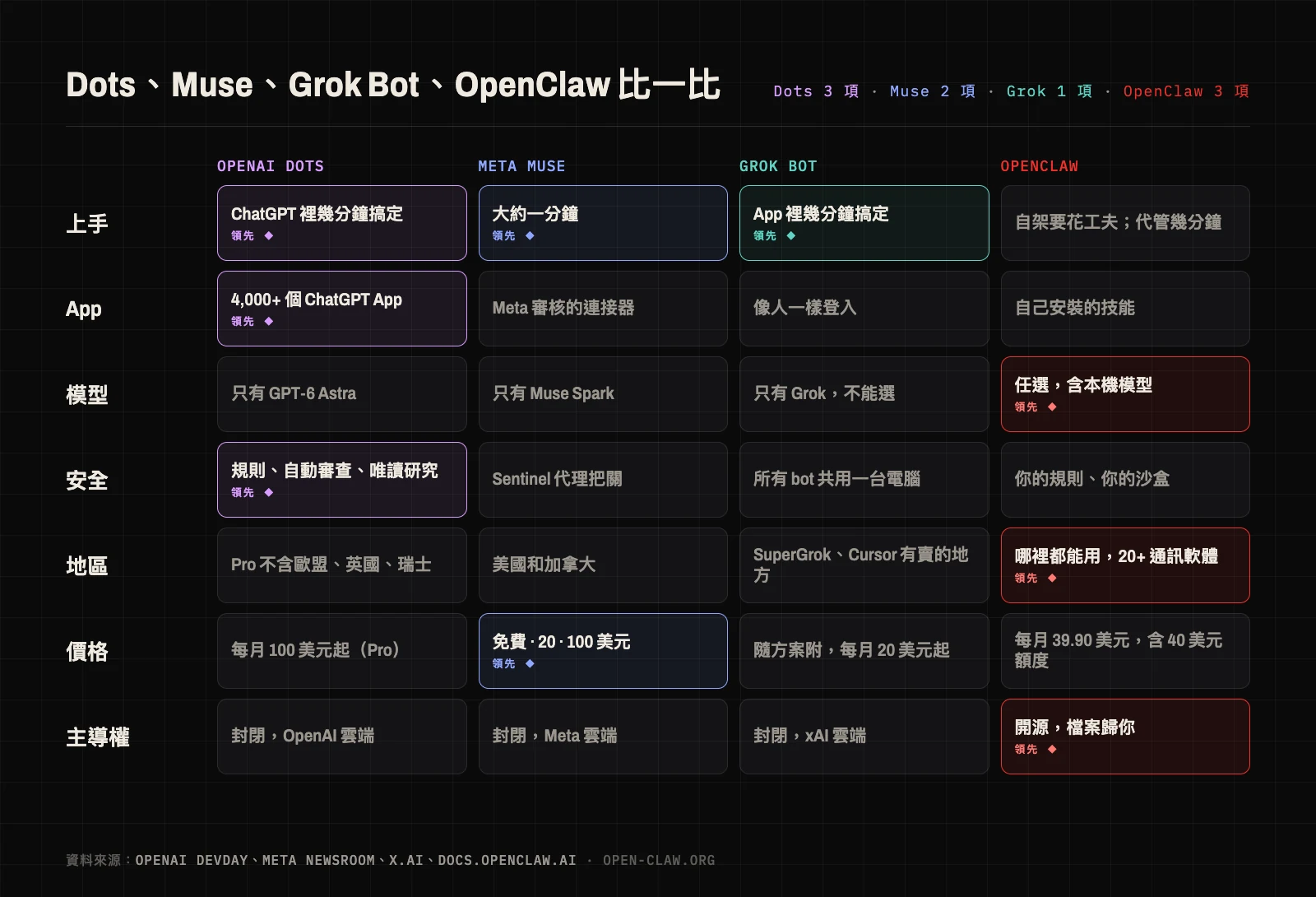This screenshot has height=897, width=1316.
Task: Click the main title Dots、Muse、Grok Bot、OpenClaw 比一比
Action: (x=393, y=85)
